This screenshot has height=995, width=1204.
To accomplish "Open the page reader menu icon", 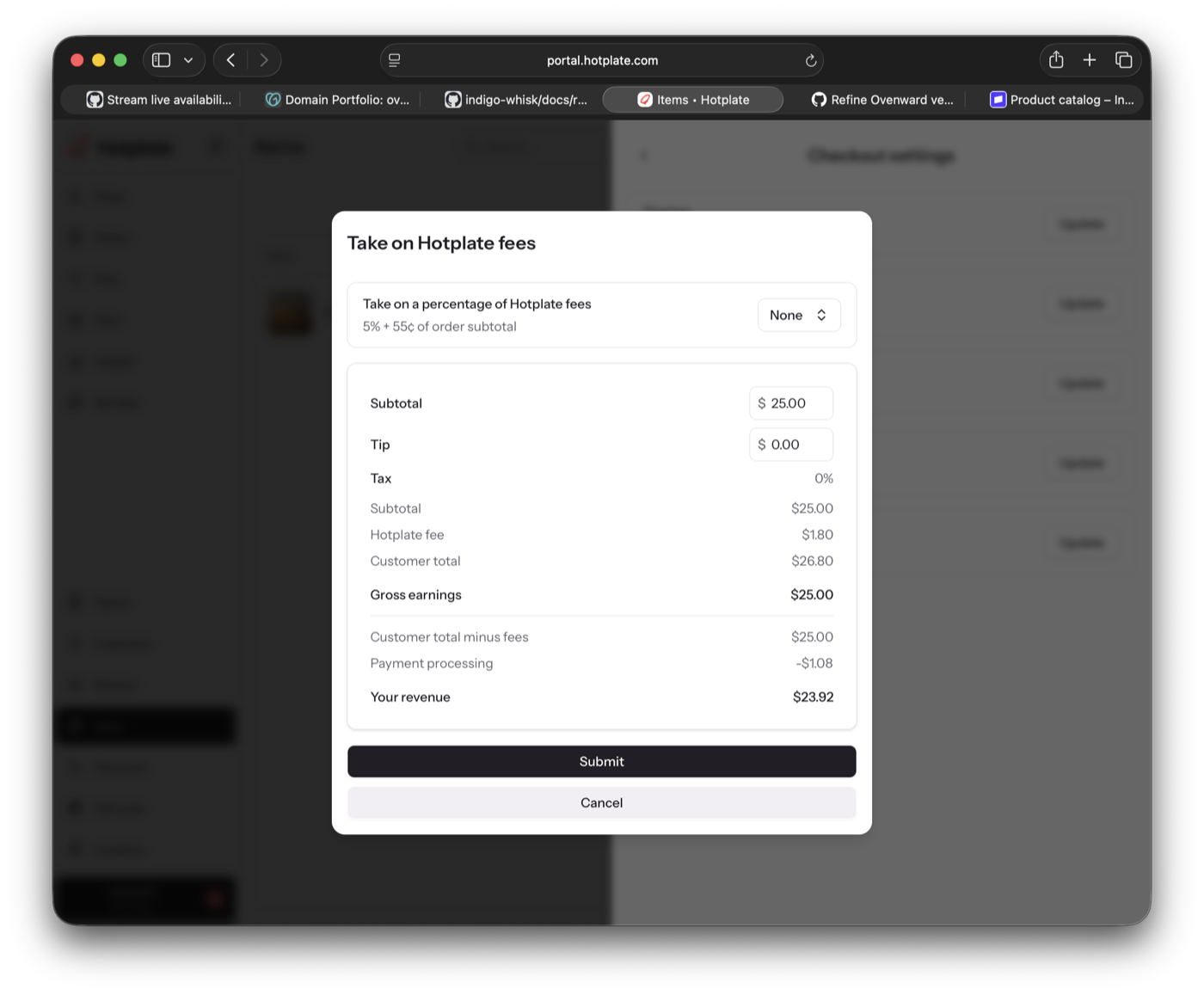I will [395, 60].
